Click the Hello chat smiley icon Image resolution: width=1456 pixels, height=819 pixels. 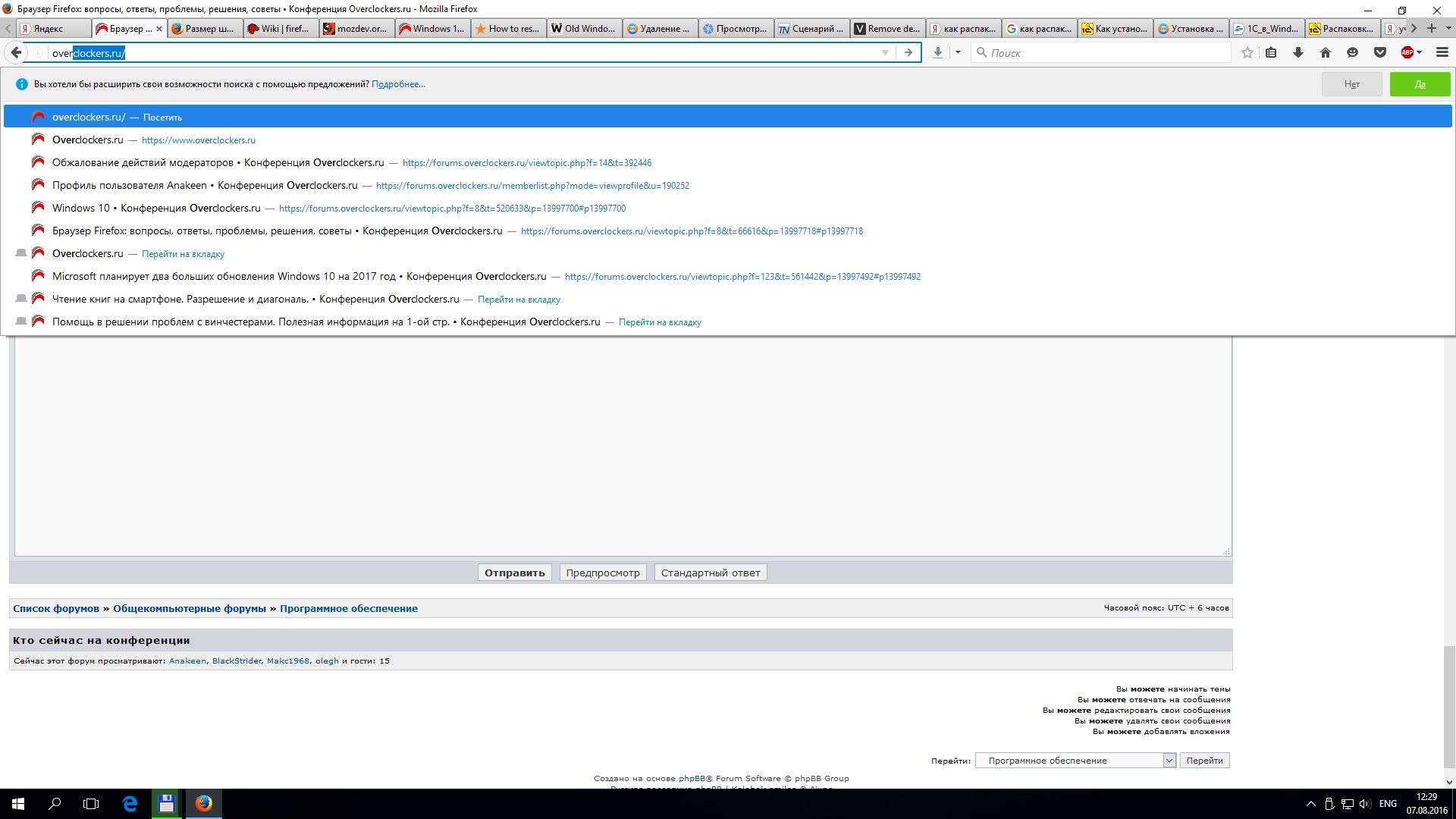point(1352,52)
